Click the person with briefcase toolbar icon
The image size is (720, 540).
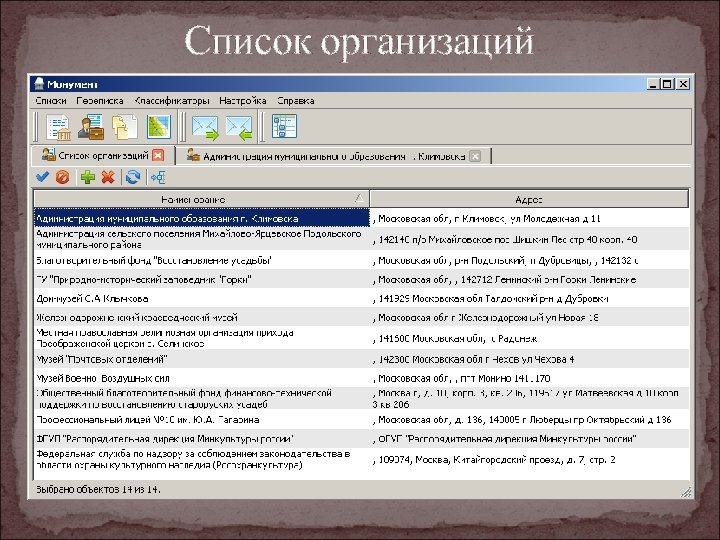coord(91,127)
